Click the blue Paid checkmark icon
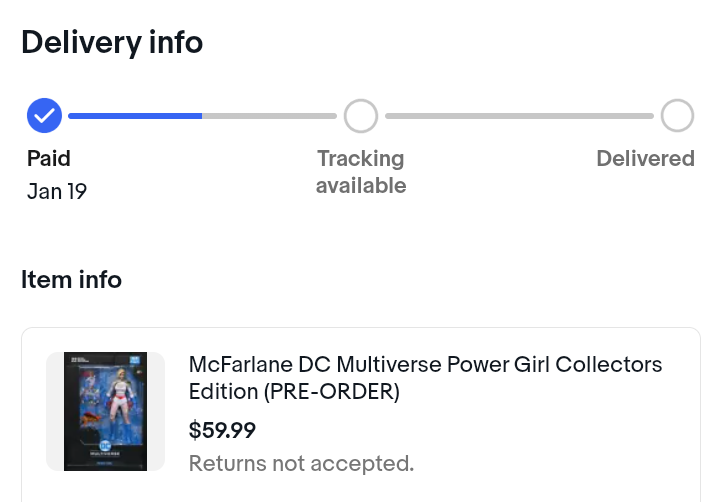The height and width of the screenshot is (502, 720). [x=44, y=116]
